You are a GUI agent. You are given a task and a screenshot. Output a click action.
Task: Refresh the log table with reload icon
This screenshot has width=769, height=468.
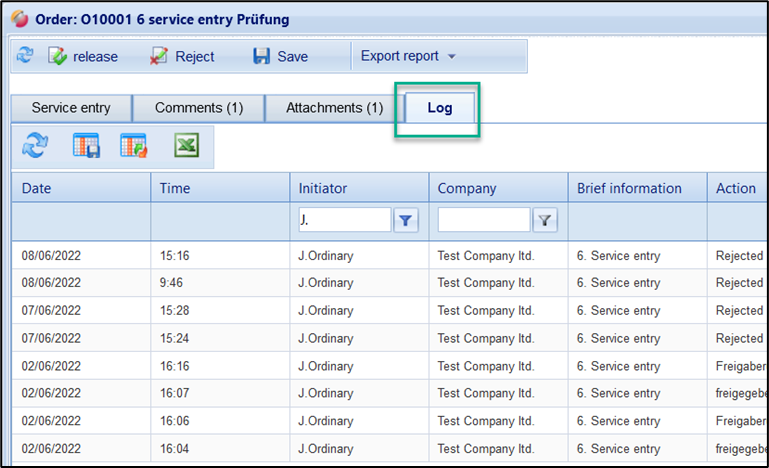[35, 146]
